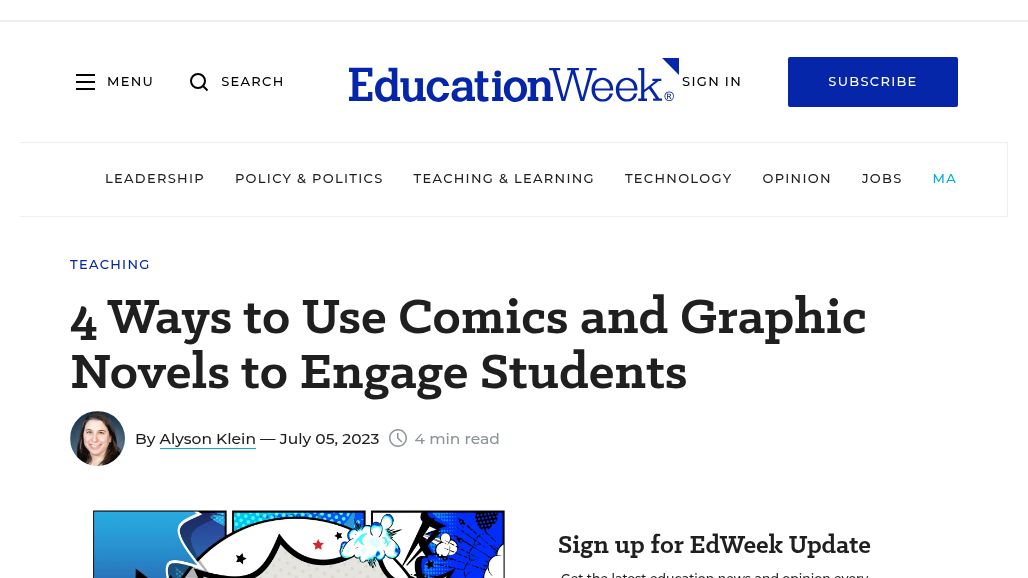Click the clock read-time icon
Viewport: 1028px width, 578px height.
(x=398, y=438)
